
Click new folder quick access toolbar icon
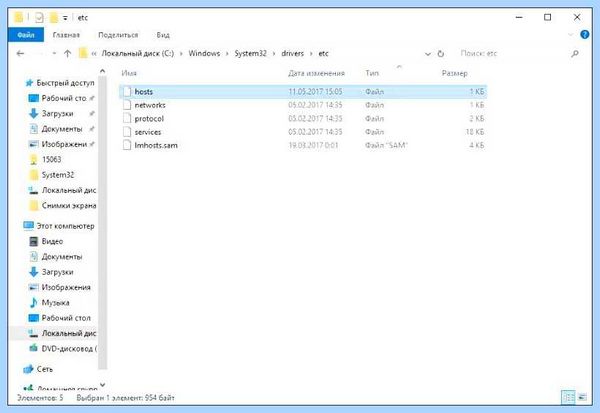point(54,18)
